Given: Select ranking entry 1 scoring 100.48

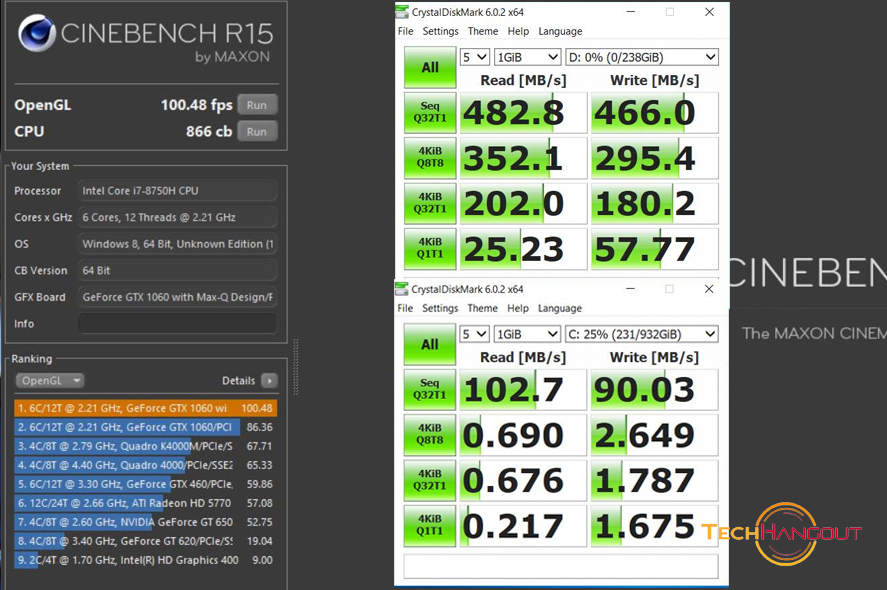Looking at the screenshot, I should 146,408.
